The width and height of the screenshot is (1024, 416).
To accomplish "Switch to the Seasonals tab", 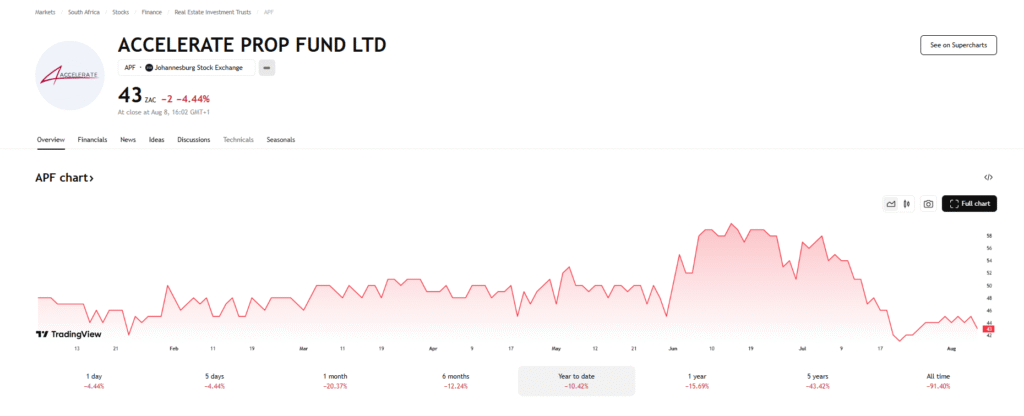I will 280,140.
